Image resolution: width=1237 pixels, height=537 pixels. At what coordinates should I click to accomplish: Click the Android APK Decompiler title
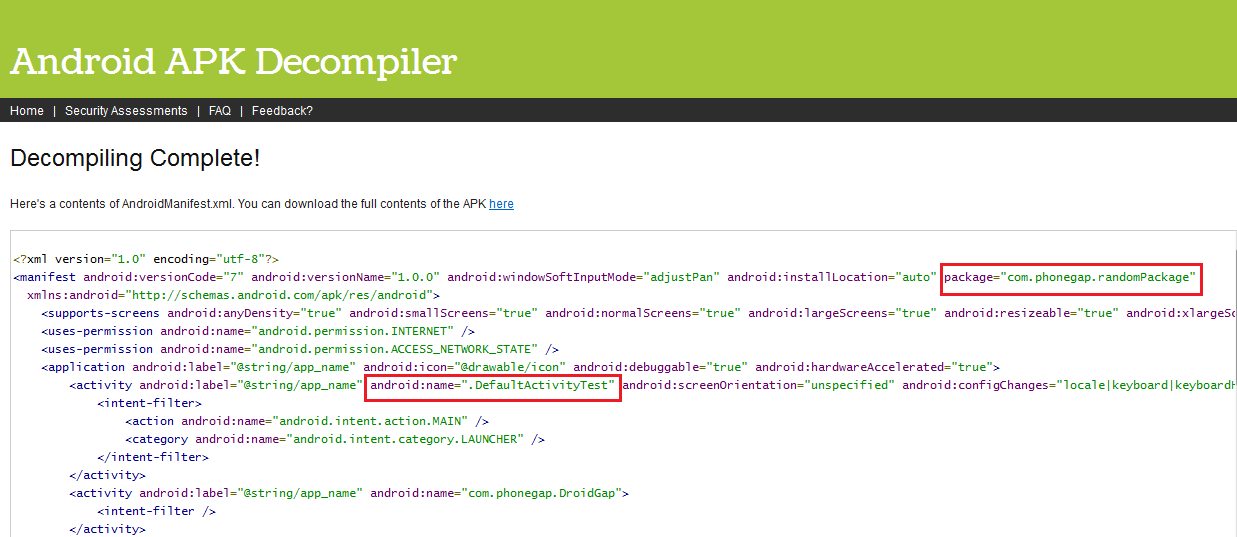point(233,62)
